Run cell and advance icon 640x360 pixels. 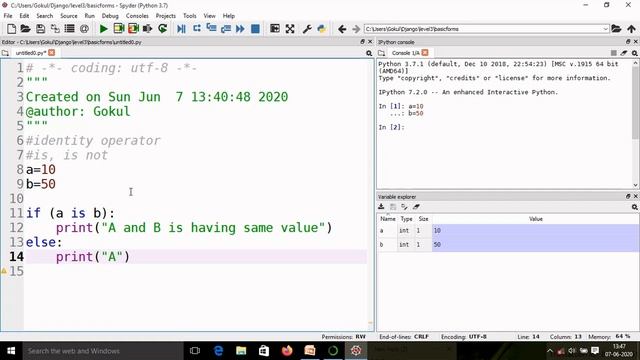click(133, 29)
